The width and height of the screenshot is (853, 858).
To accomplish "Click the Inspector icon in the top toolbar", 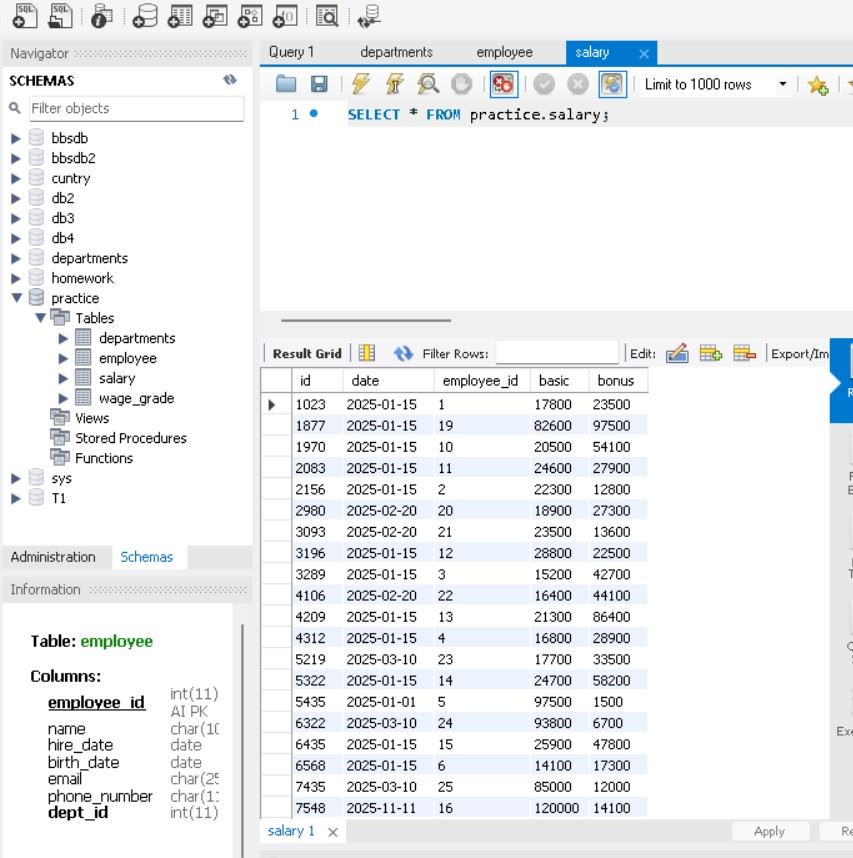I will pyautogui.click(x=101, y=15).
